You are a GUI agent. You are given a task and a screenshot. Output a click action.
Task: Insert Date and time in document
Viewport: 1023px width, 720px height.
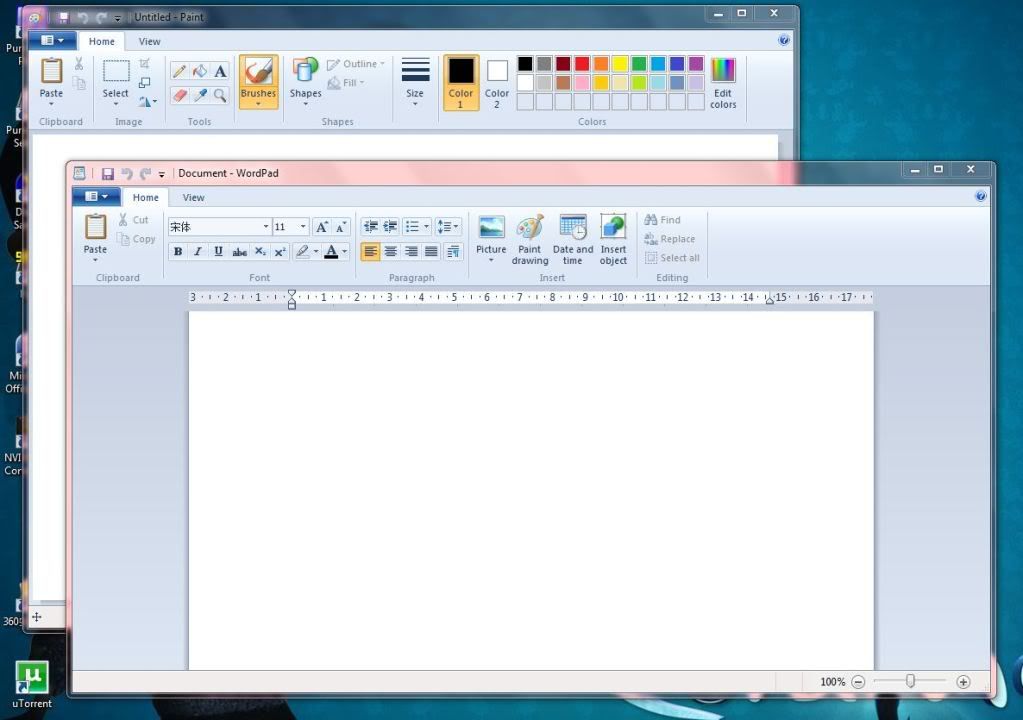[572, 240]
